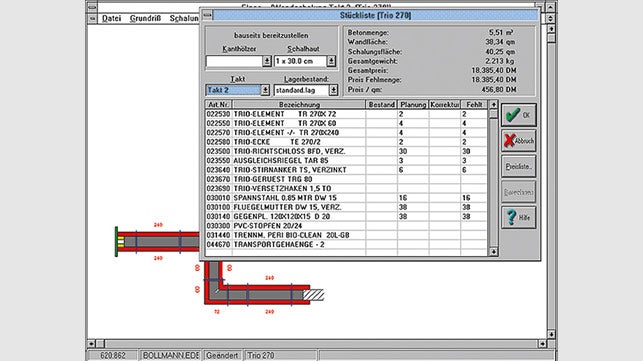Image resolution: width=643 pixels, height=361 pixels.
Task: Click the green stop-end at the wall's left
Action: (116, 242)
